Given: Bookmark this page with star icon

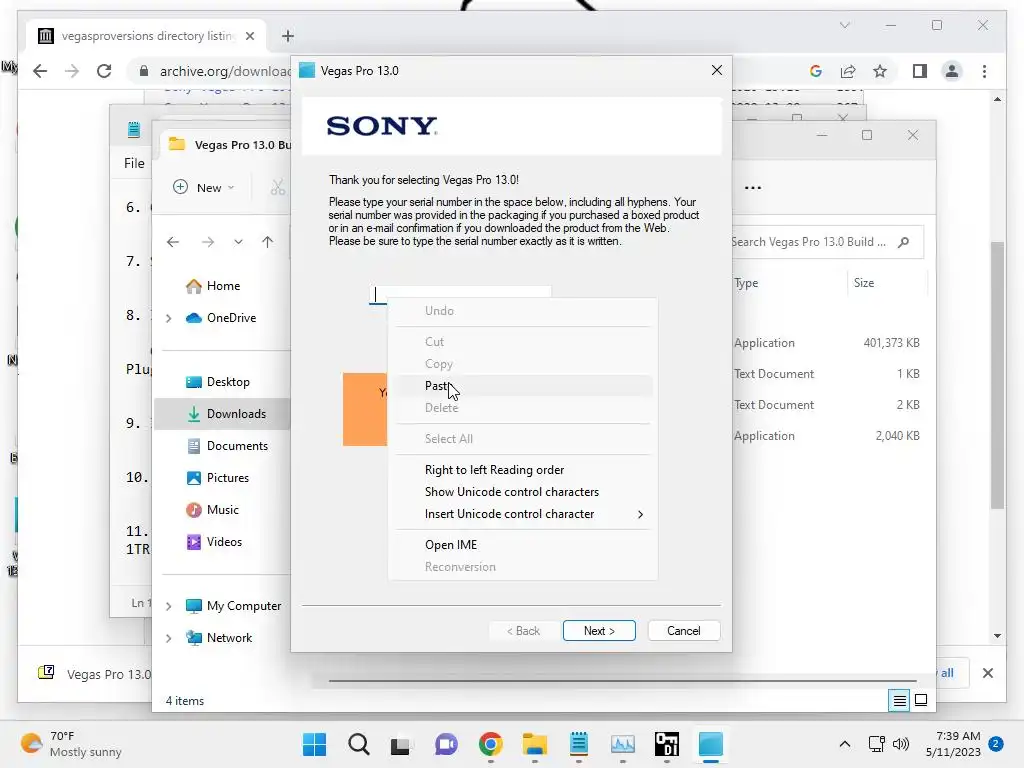Looking at the screenshot, I should point(880,71).
